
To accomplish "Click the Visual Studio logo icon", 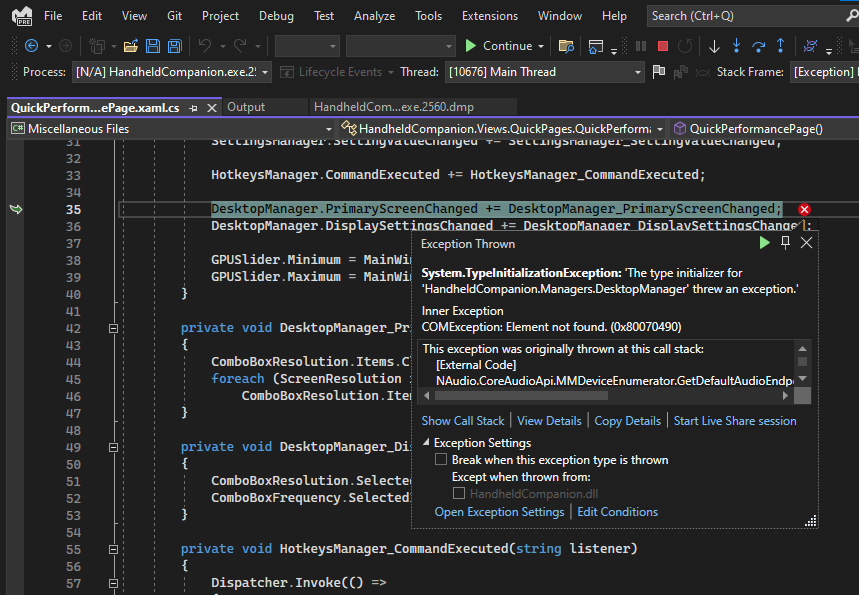I will (22, 16).
